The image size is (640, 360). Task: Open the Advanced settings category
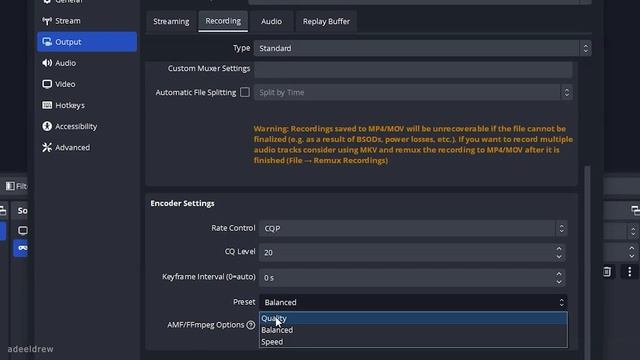click(87, 147)
